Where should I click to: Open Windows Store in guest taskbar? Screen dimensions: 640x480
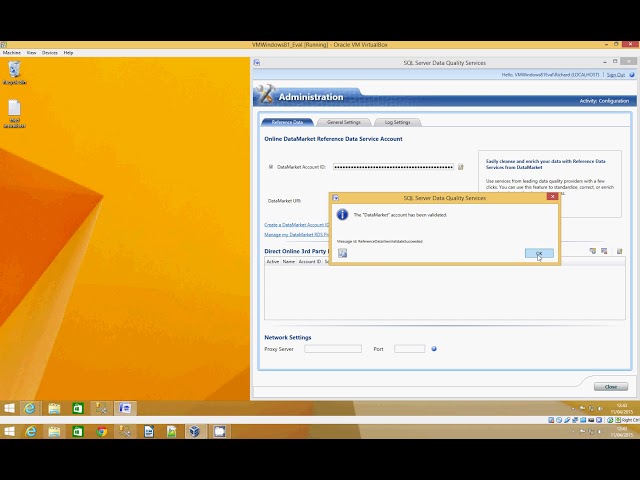pos(78,408)
